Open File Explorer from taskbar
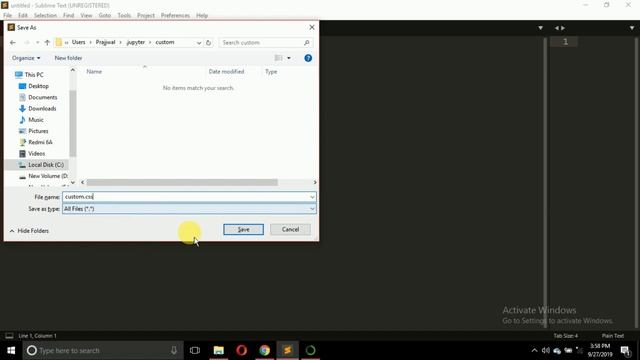This screenshot has width=640, height=360. click(218, 350)
